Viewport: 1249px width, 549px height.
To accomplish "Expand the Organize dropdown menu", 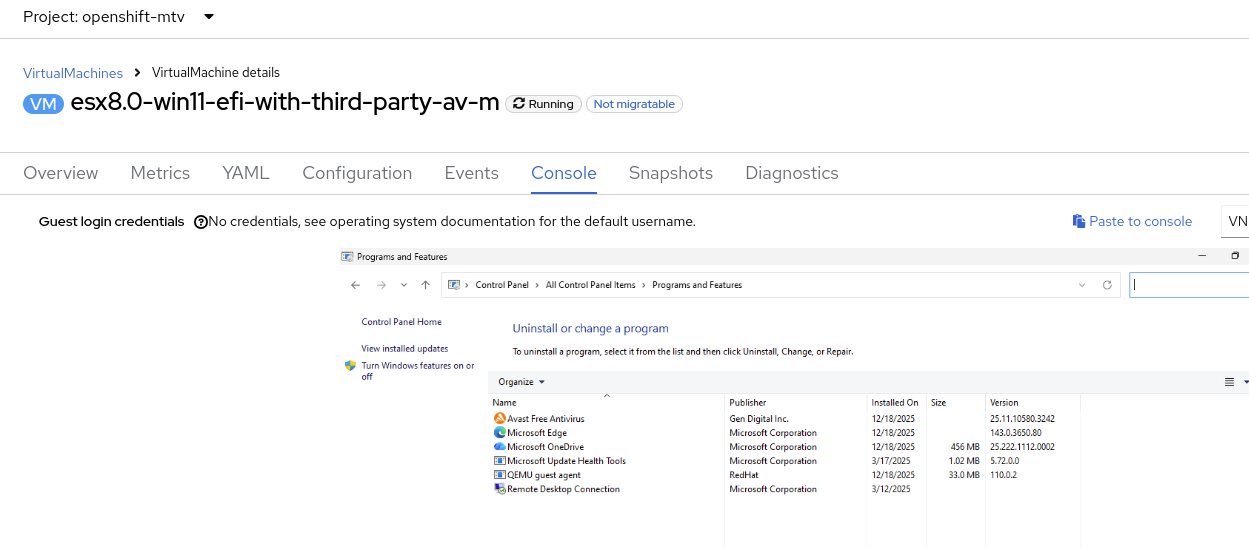I will [522, 382].
